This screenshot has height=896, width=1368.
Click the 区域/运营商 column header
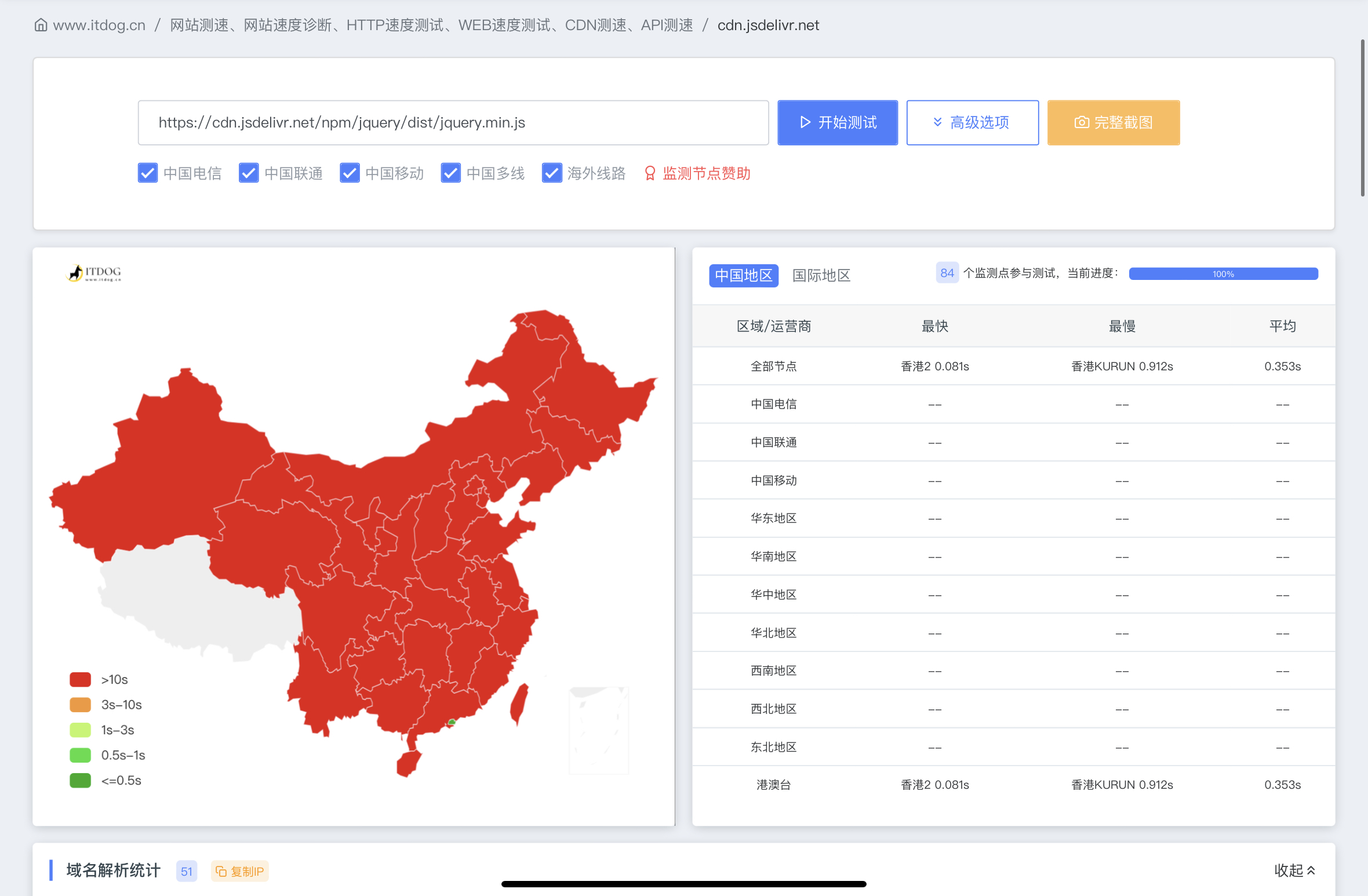click(x=773, y=326)
